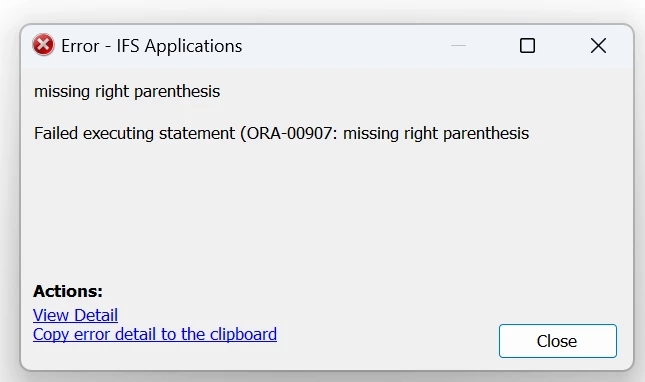Screen dimensions: 645x382
Task: Click the bold Actions: label
Action: pos(68,291)
